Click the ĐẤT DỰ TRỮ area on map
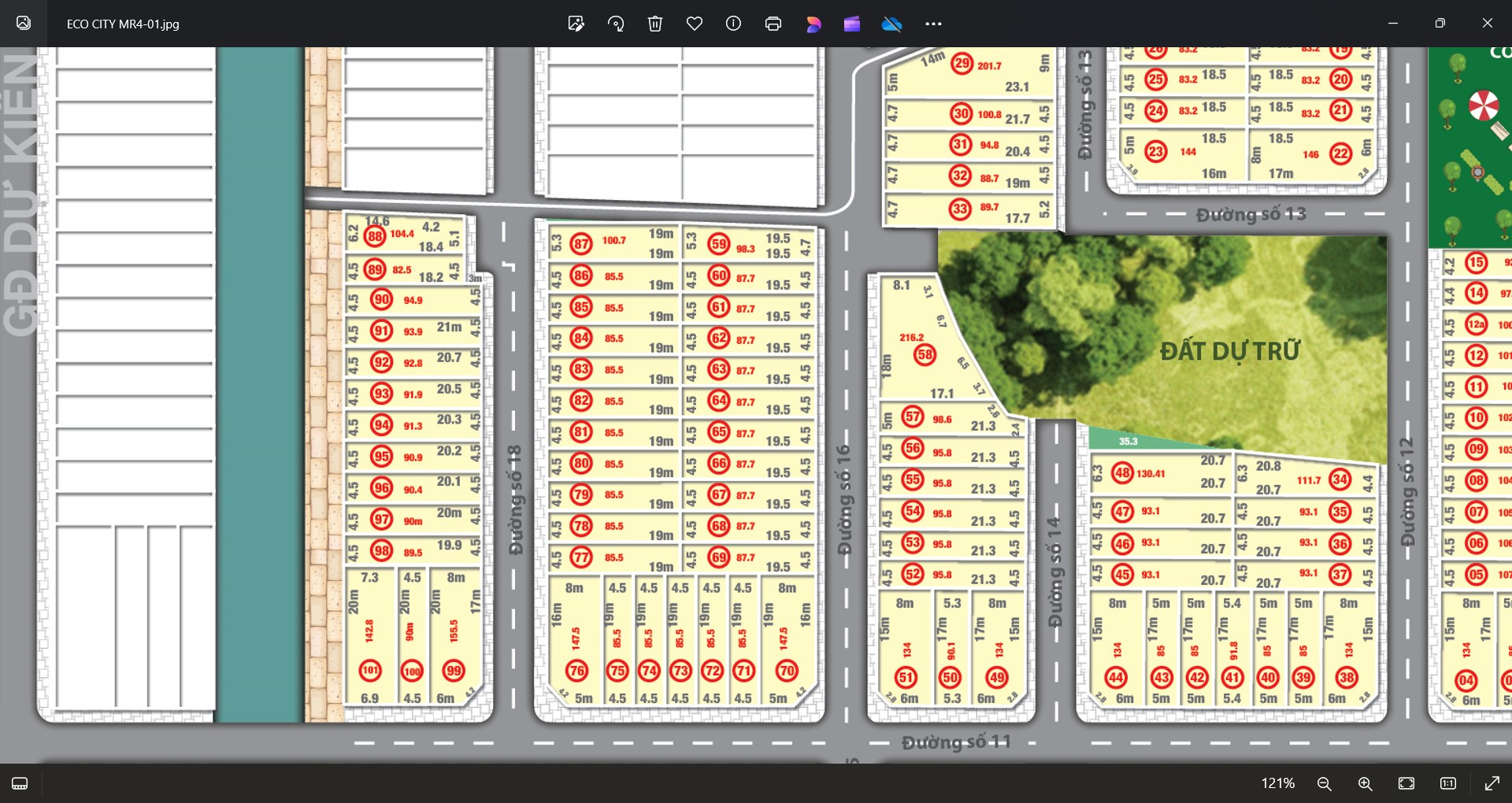This screenshot has height=803, width=1512. 1228,351
